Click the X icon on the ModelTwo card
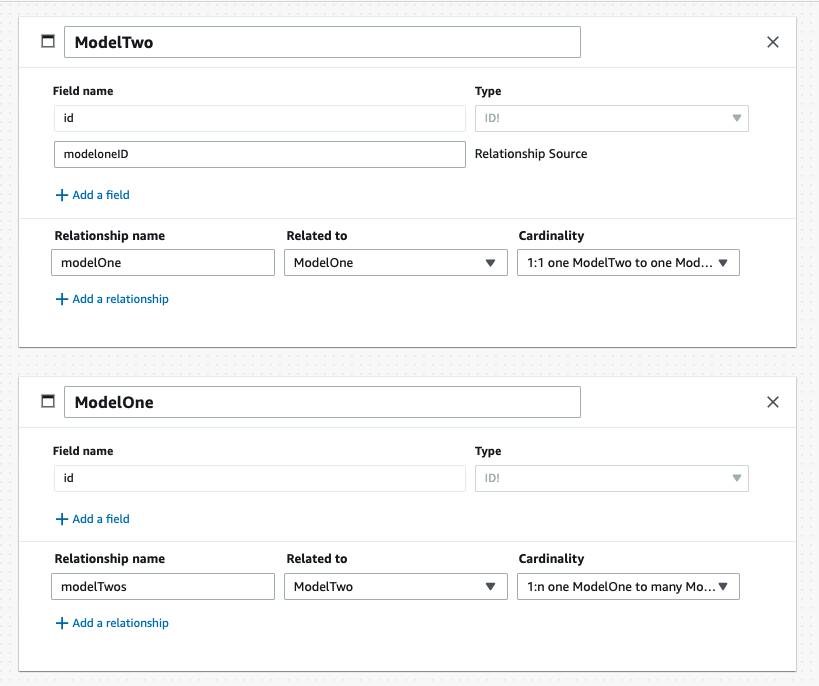The height and width of the screenshot is (686, 819). point(772,42)
